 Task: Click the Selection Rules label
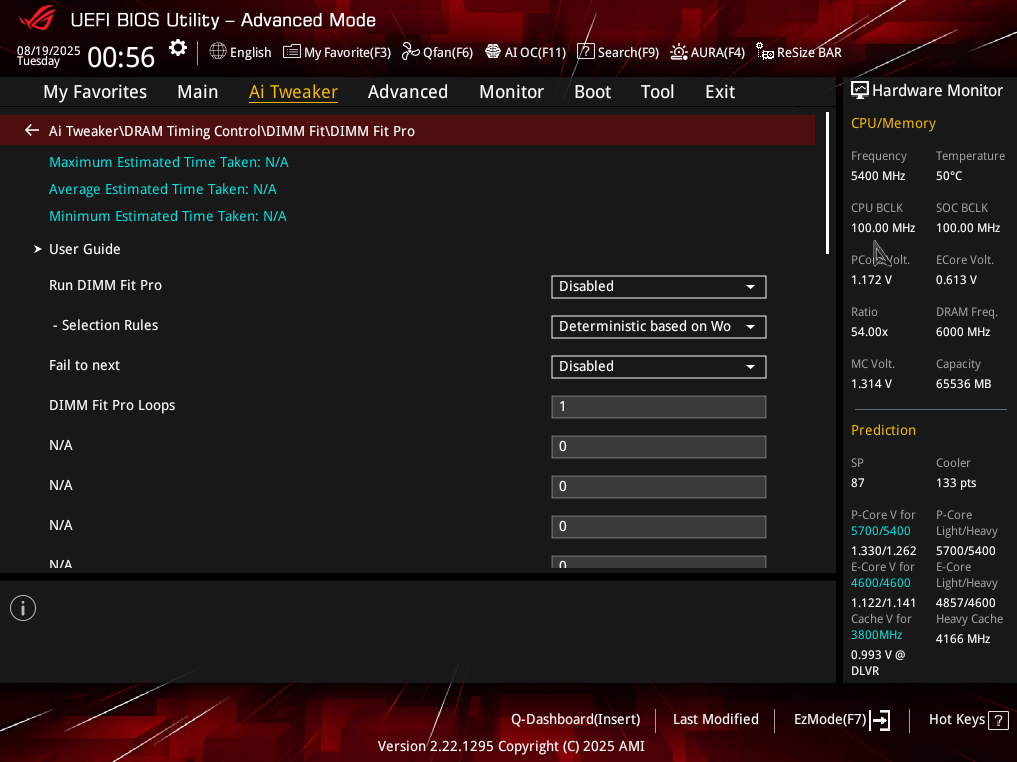click(106, 326)
